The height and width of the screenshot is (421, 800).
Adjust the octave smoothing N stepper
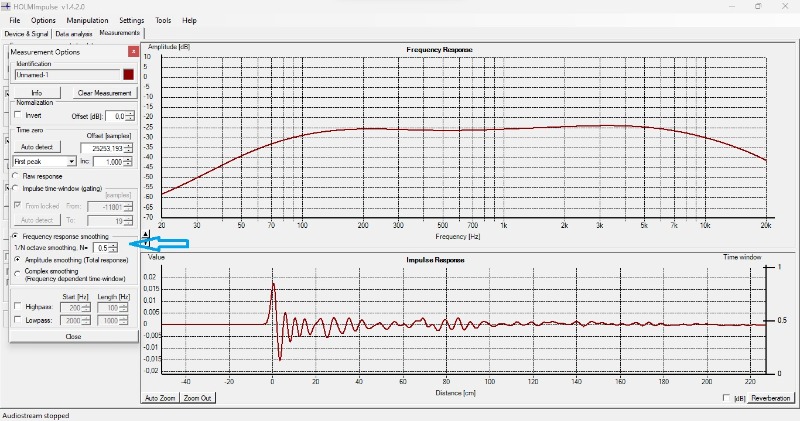pyautogui.click(x=113, y=247)
